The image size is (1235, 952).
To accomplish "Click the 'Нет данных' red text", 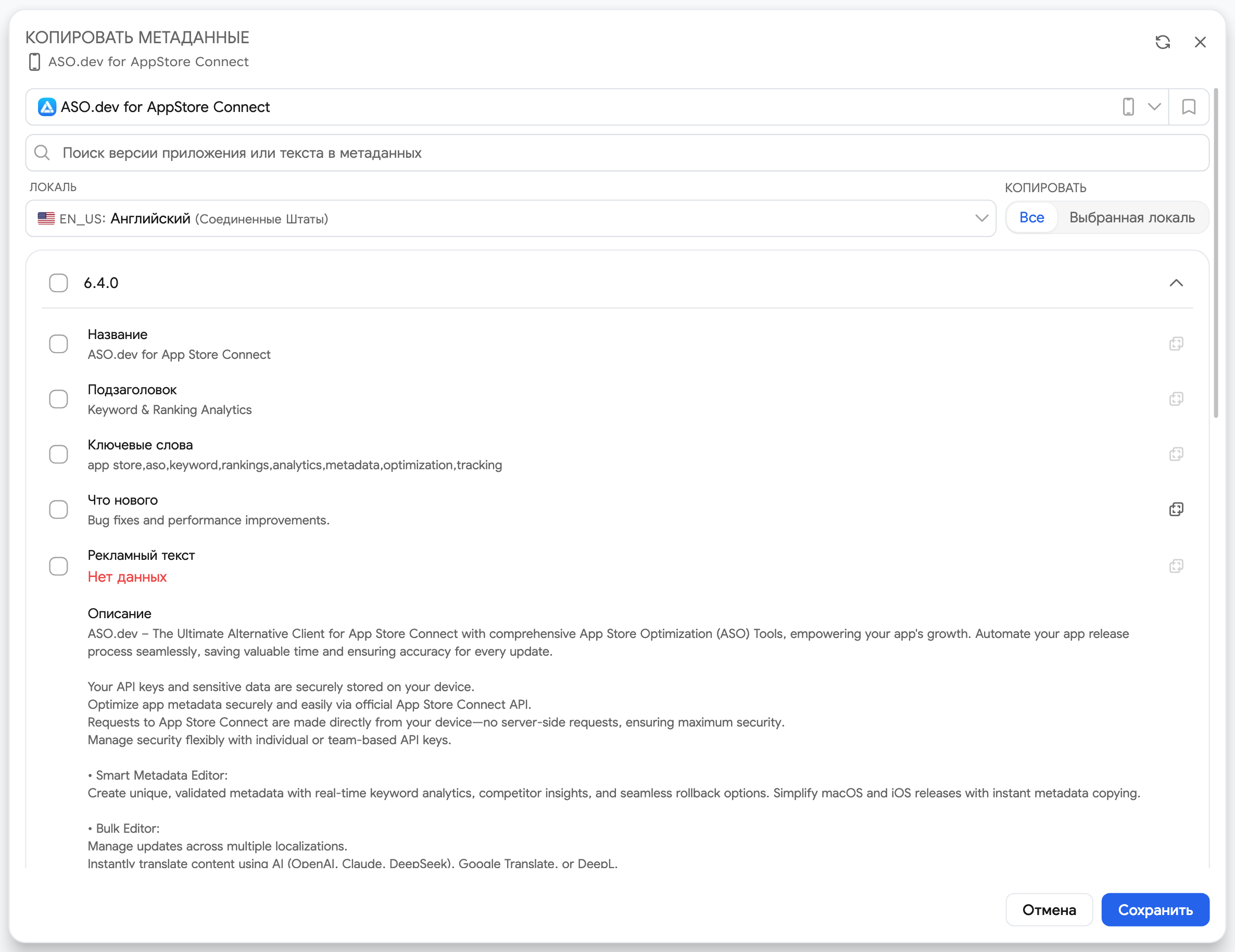I will click(x=127, y=577).
